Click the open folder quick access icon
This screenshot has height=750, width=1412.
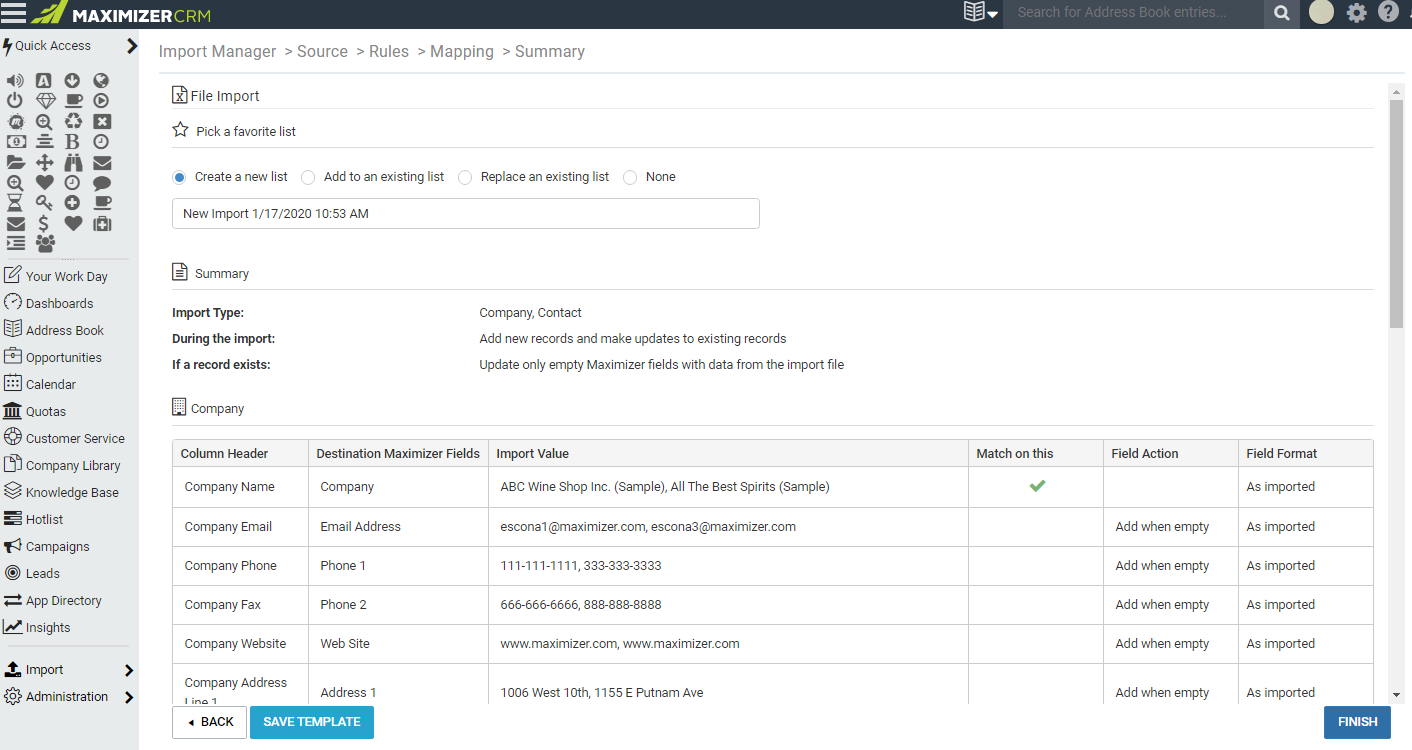point(16,163)
